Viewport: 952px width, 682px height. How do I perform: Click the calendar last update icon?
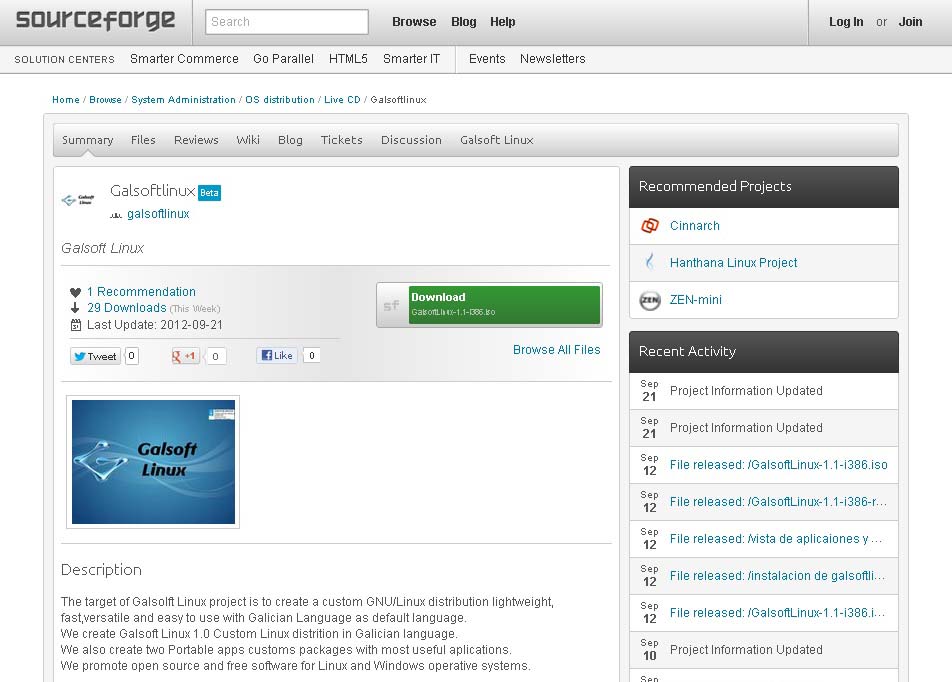coord(75,325)
